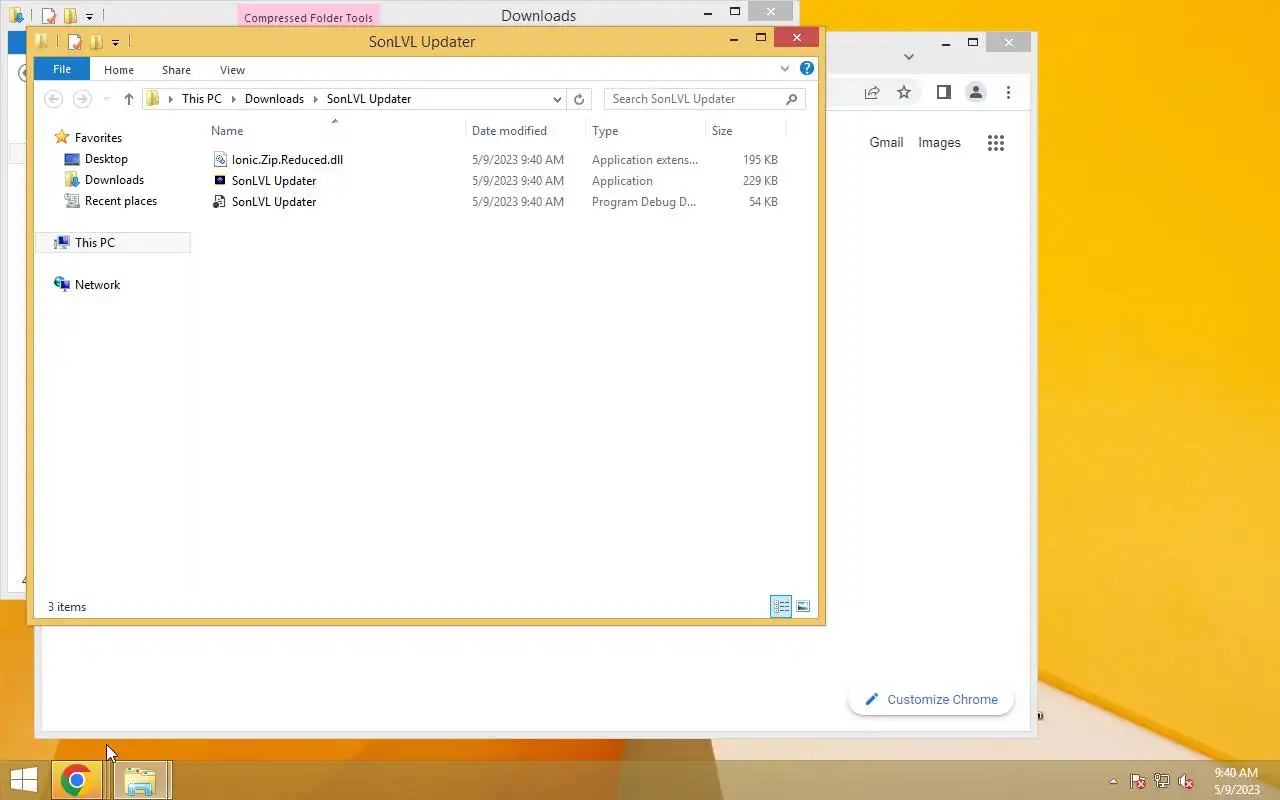This screenshot has width=1280, height=800.
Task: Open the View ribbon tab
Action: [232, 70]
